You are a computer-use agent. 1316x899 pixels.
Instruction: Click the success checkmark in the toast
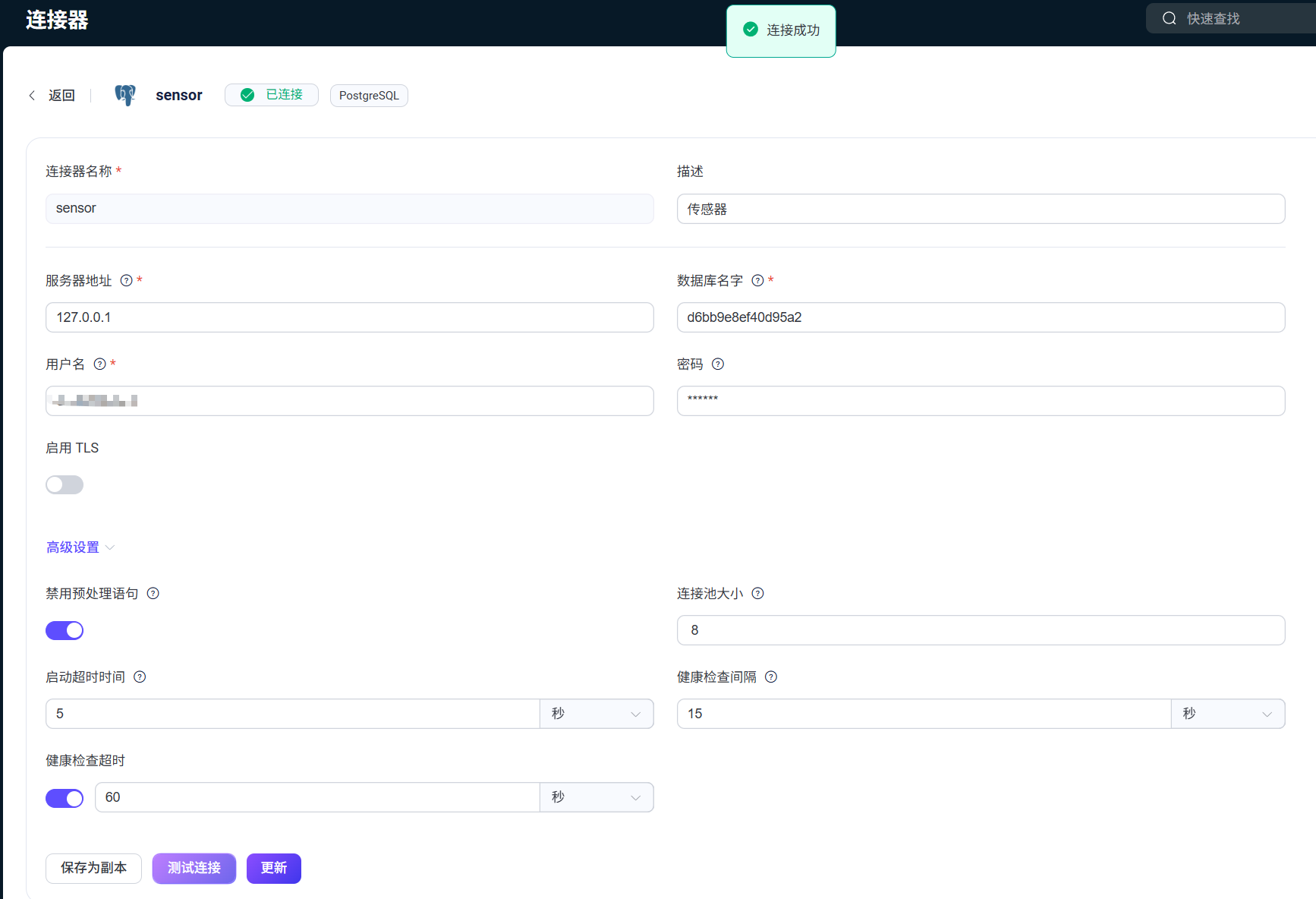pyautogui.click(x=751, y=30)
